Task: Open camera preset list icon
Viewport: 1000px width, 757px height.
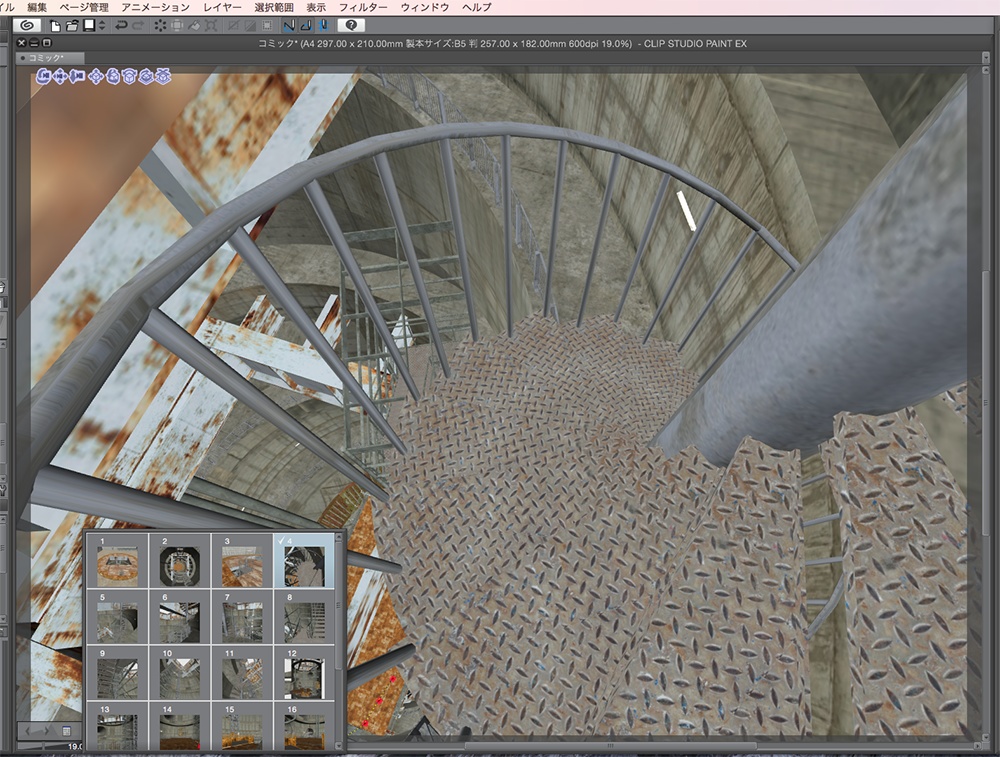Action: click(x=67, y=731)
